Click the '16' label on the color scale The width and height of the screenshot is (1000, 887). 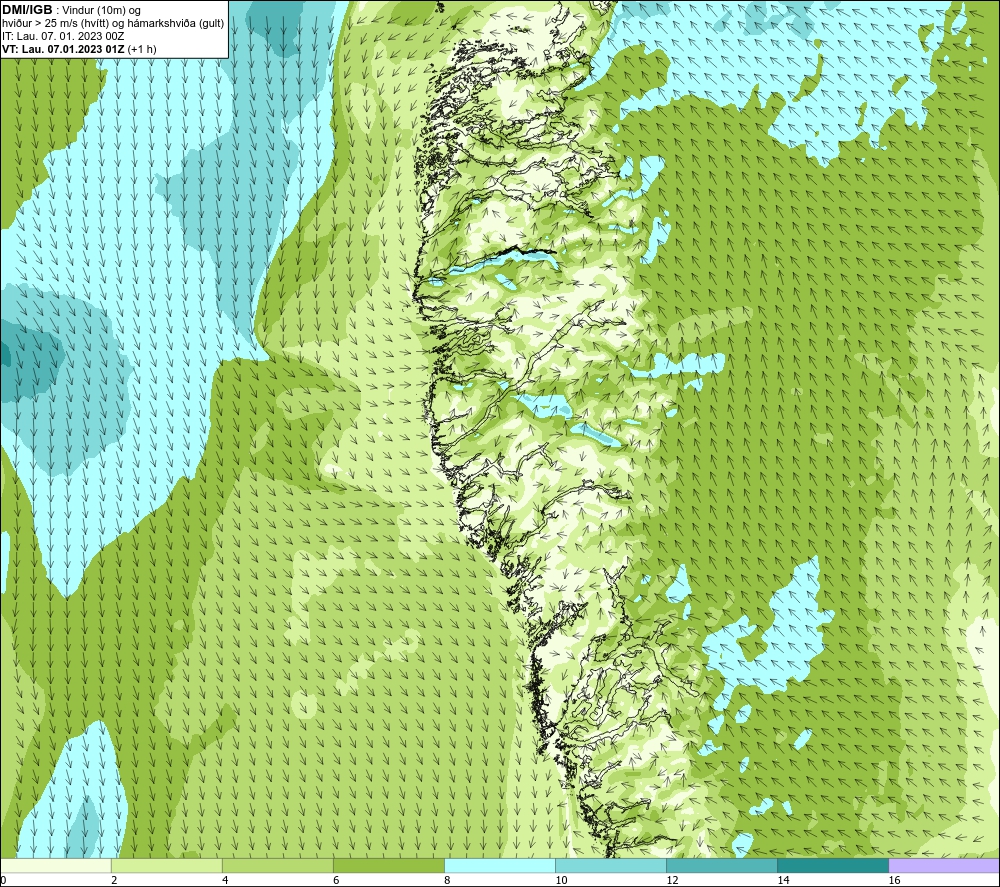(893, 880)
